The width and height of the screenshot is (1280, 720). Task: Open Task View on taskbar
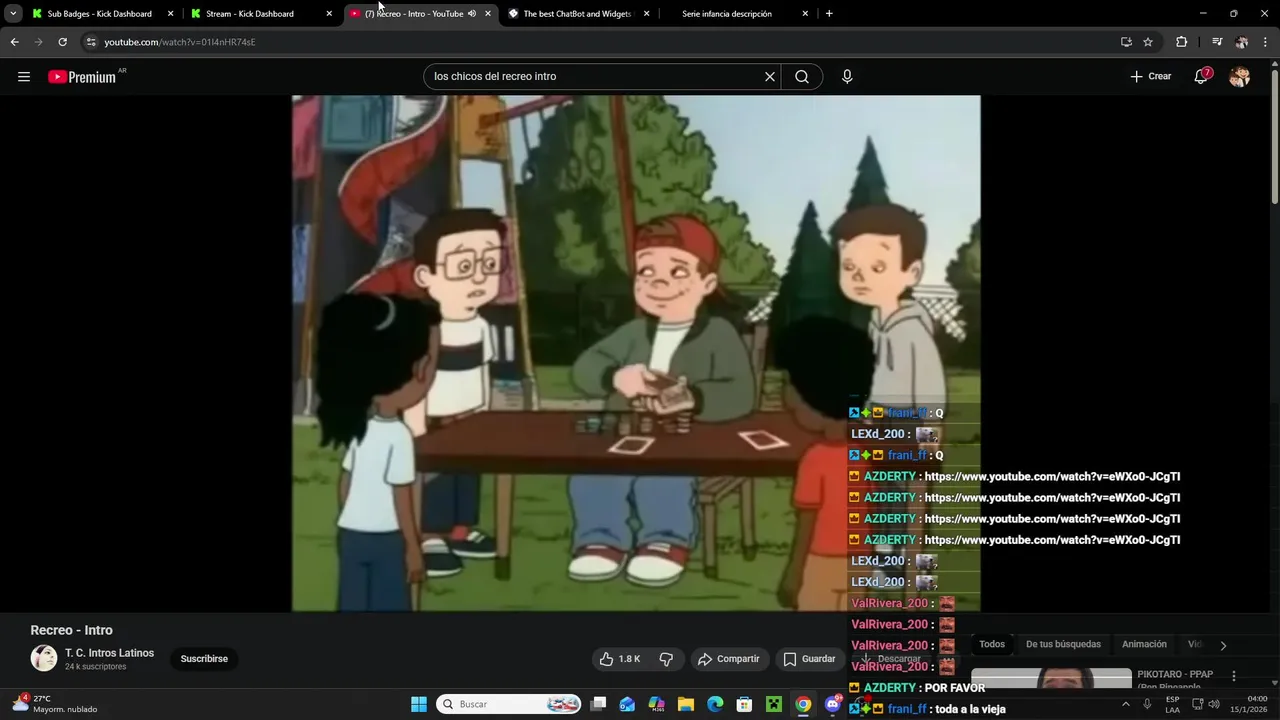click(x=598, y=704)
